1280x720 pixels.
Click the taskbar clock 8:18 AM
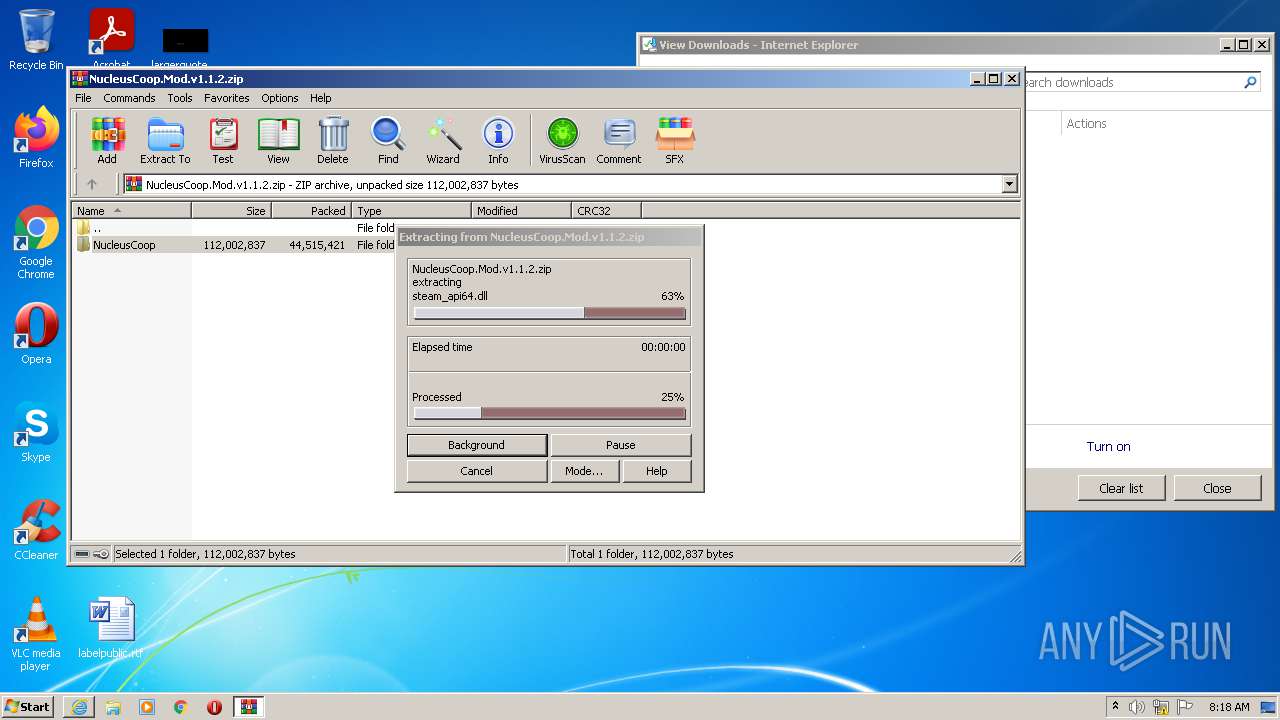click(1229, 707)
